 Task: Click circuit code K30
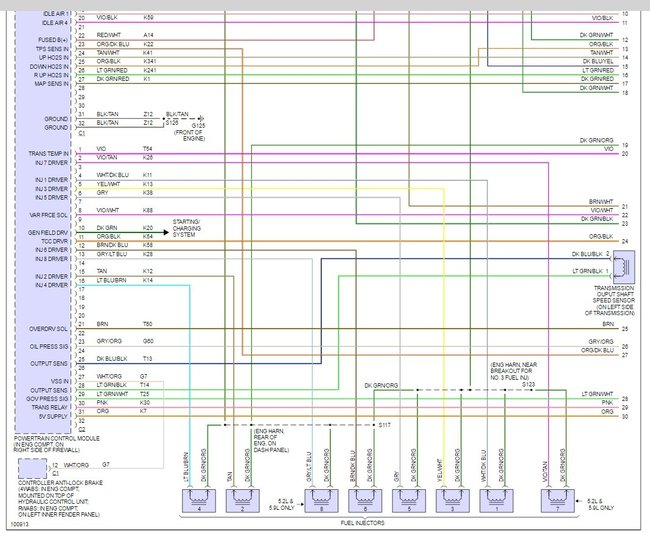(145, 403)
